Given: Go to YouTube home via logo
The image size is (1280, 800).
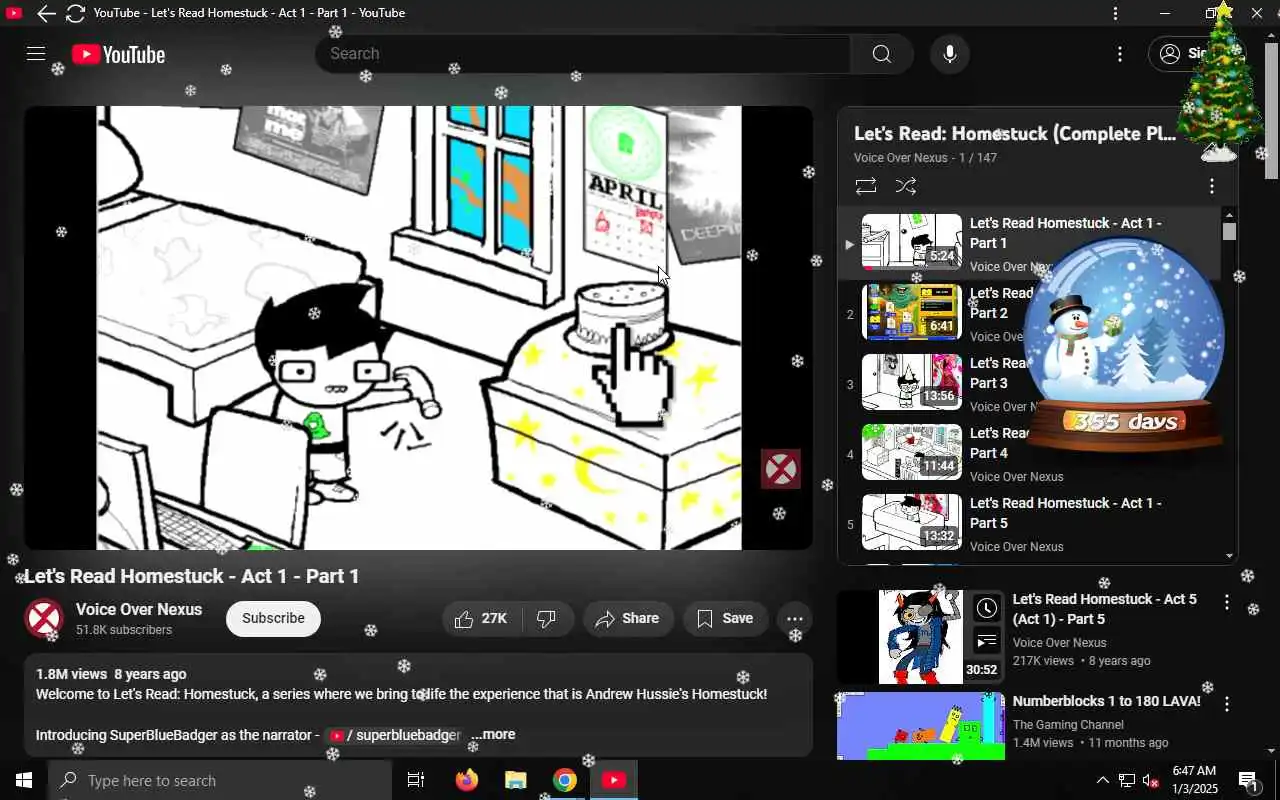Looking at the screenshot, I should tap(118, 55).
